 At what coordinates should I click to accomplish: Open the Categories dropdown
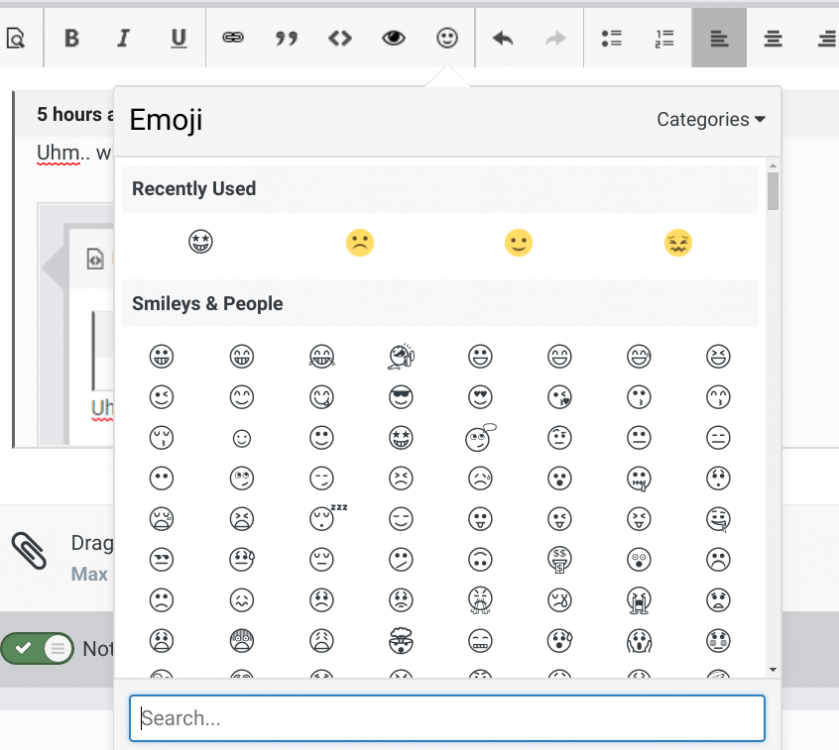(x=710, y=119)
